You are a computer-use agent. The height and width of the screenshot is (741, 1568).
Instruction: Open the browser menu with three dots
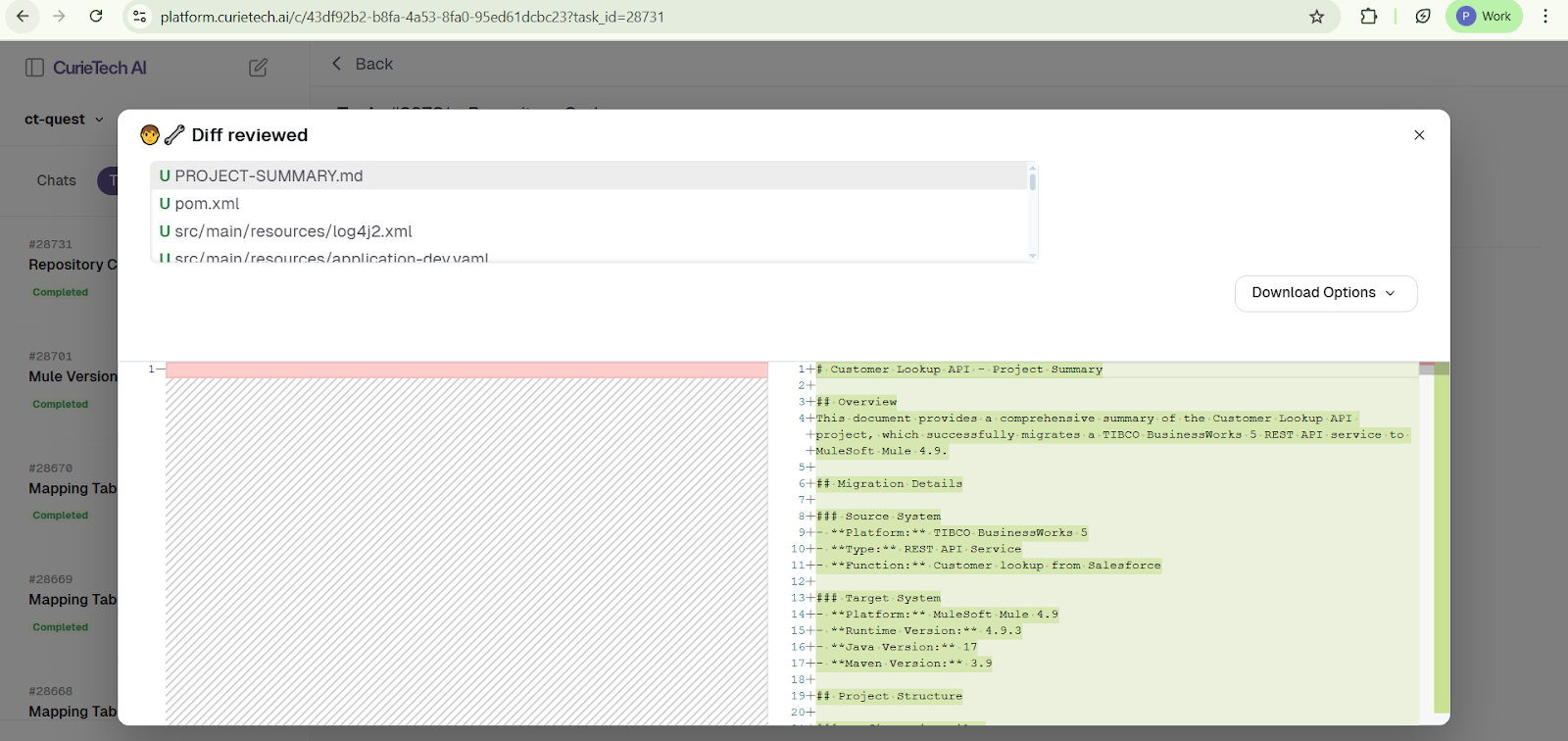[x=1545, y=17]
